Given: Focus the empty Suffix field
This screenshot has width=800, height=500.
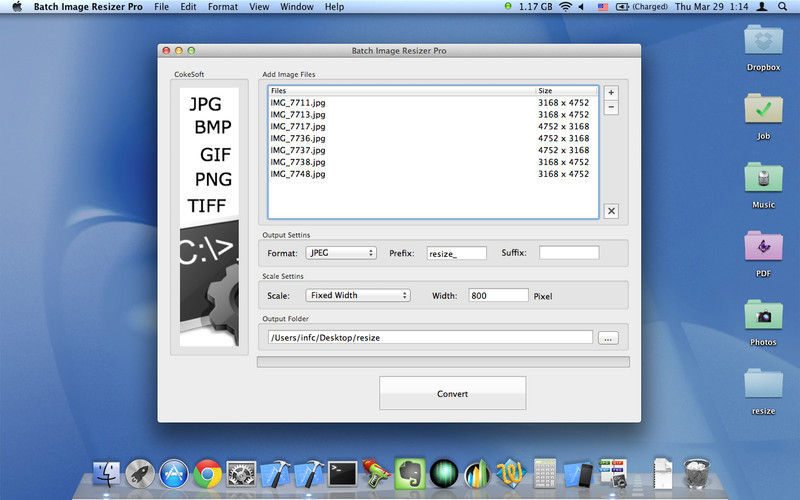Looking at the screenshot, I should coord(569,253).
